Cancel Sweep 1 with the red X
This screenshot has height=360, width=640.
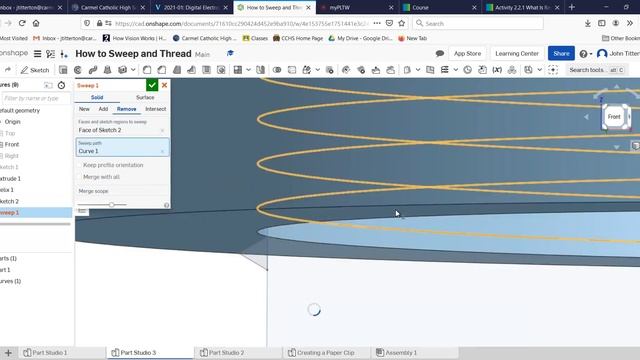[164, 85]
